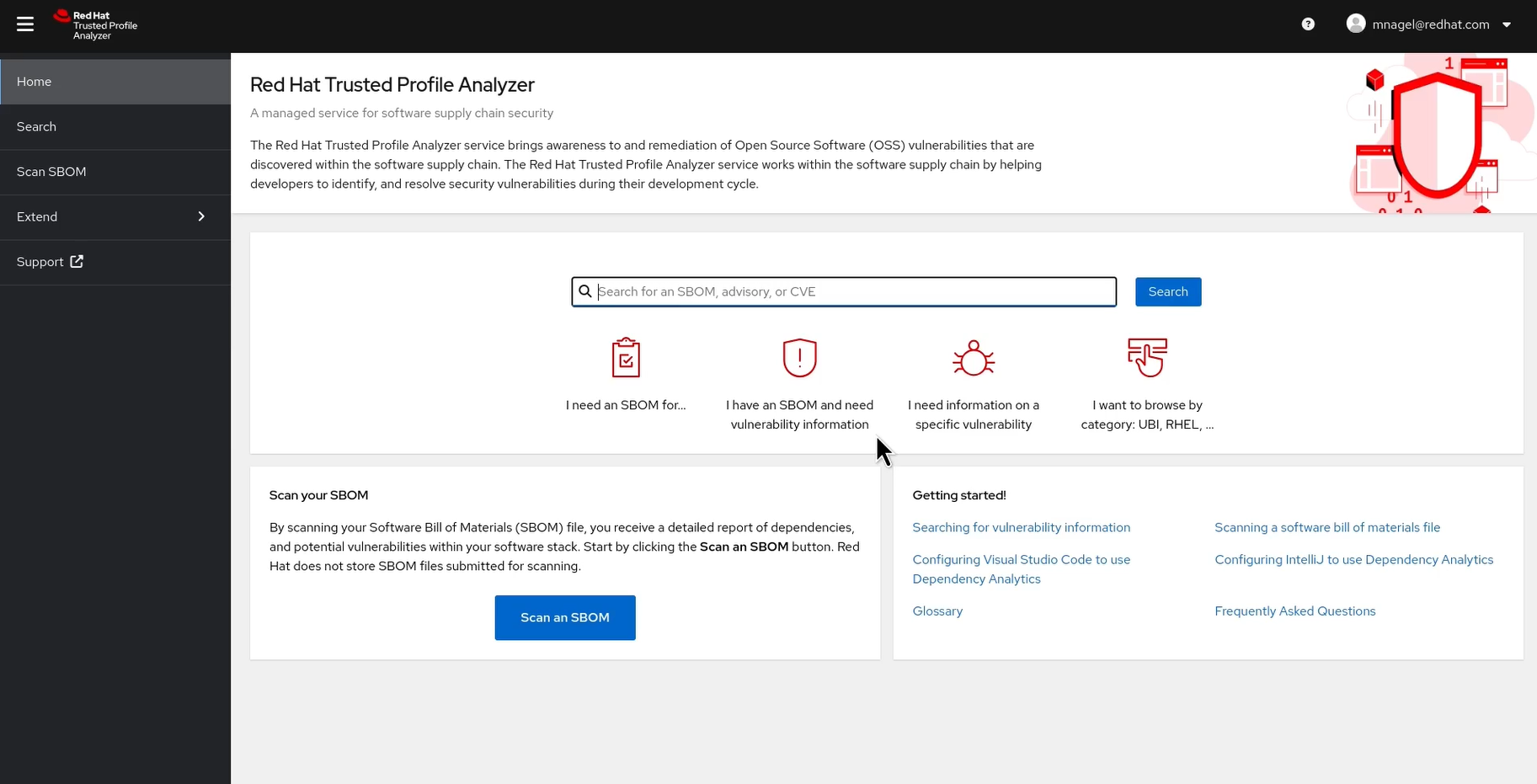Click the account menu caret arrow

click(1507, 24)
